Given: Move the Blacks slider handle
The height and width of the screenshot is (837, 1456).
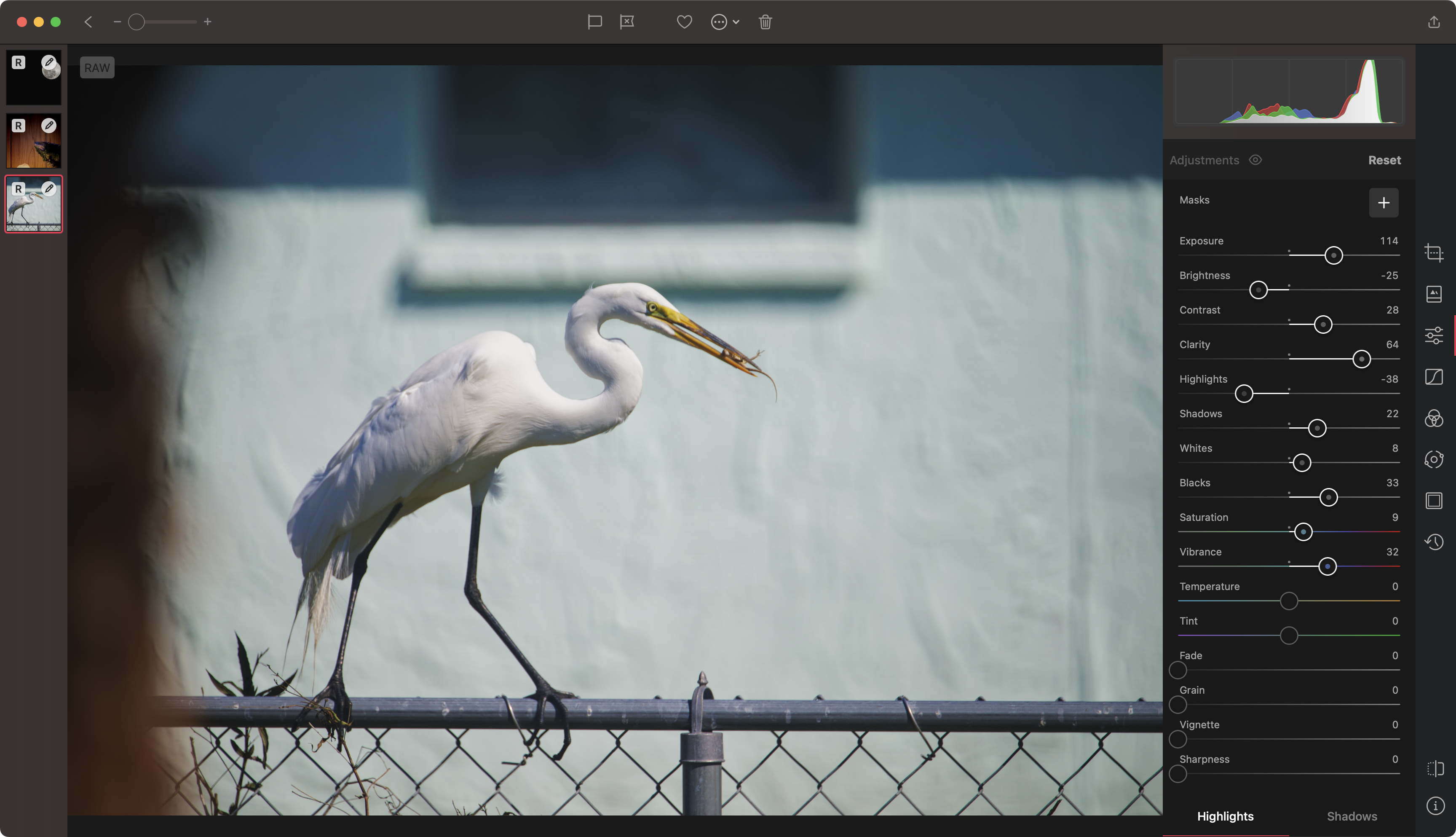Looking at the screenshot, I should click(1328, 497).
